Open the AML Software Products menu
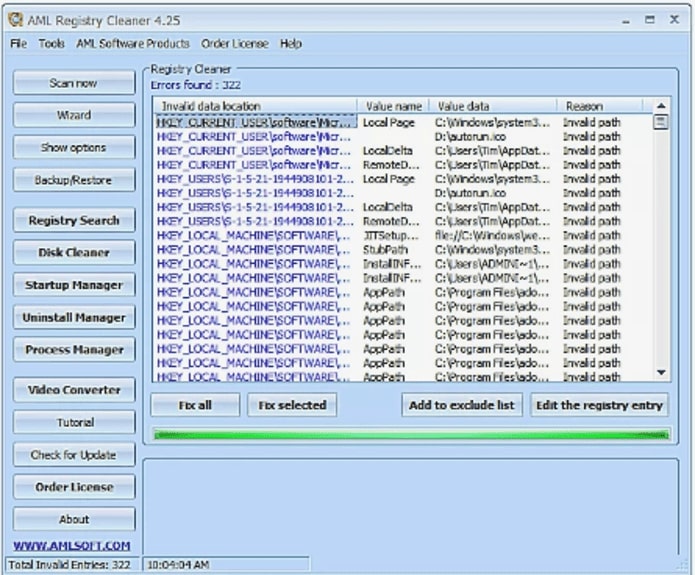The image size is (695, 575). [x=133, y=44]
